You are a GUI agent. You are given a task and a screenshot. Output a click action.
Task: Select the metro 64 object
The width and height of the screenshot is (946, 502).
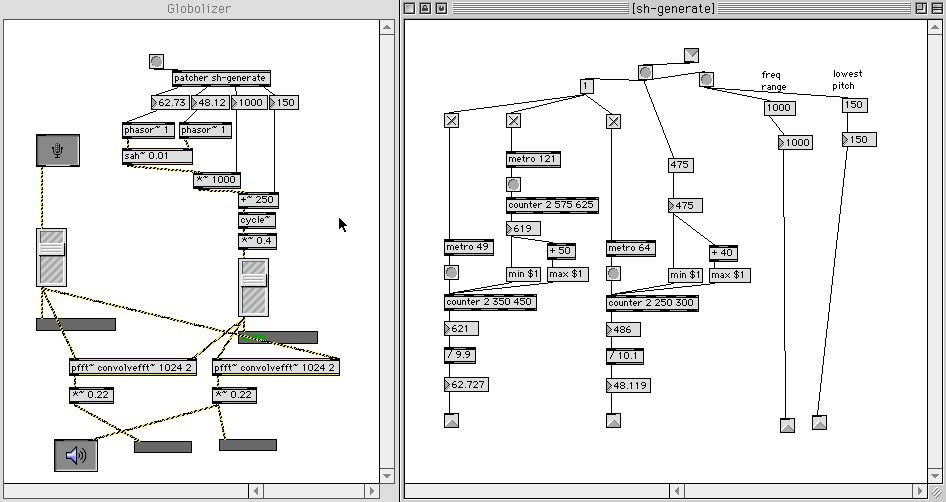[x=630, y=248]
